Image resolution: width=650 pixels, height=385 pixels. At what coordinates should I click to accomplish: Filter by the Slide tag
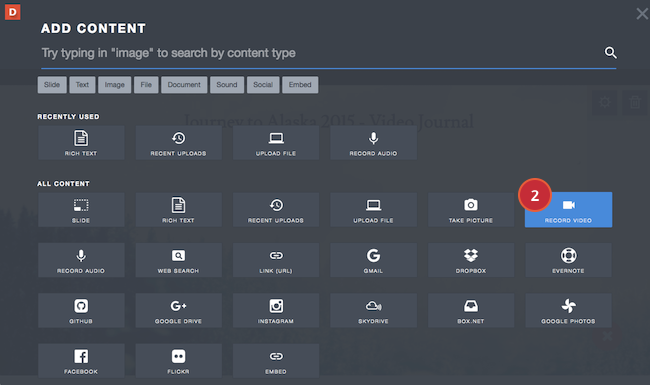pyautogui.click(x=52, y=85)
